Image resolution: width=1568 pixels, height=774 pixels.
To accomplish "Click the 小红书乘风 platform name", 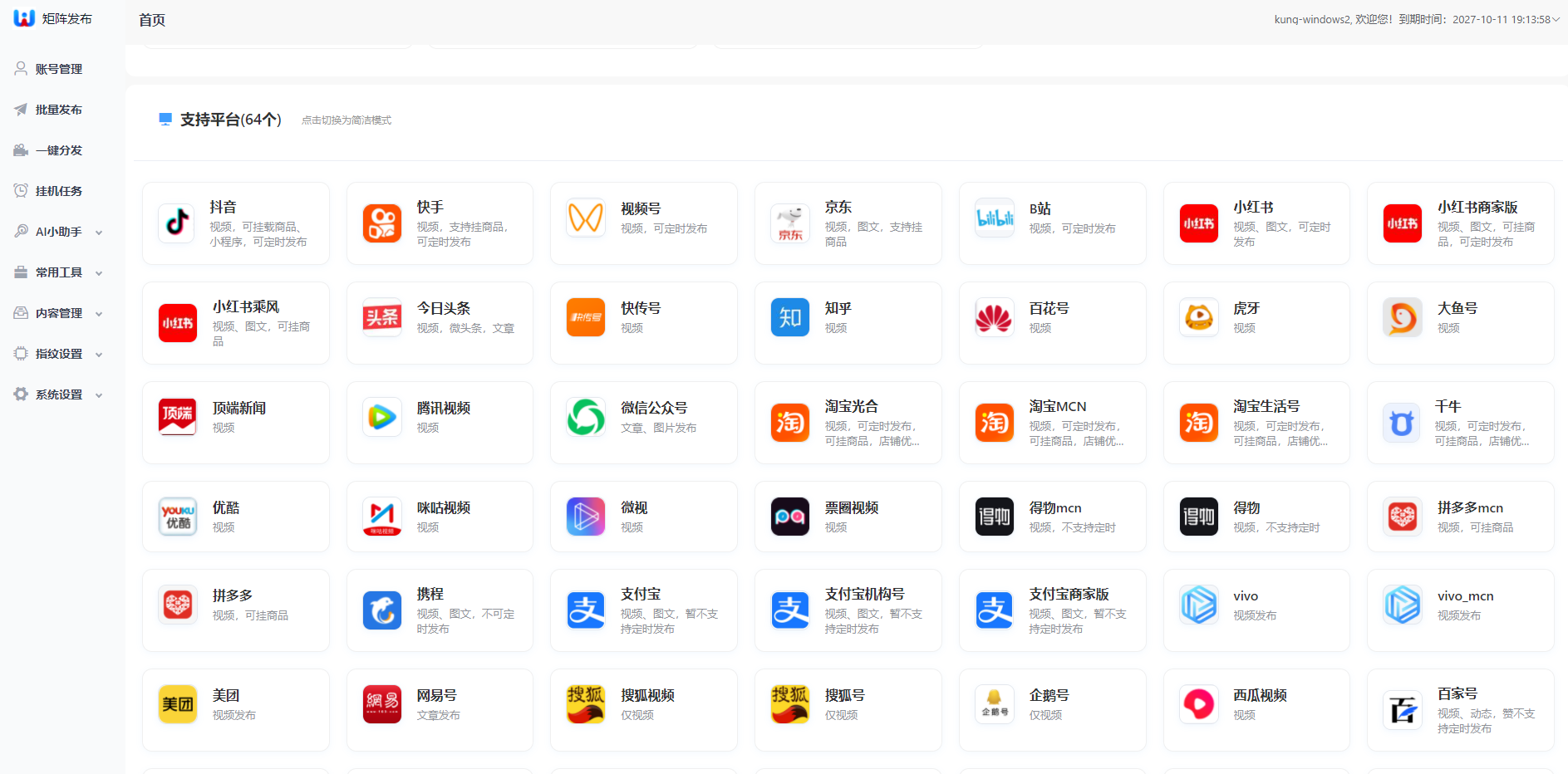I will point(246,307).
